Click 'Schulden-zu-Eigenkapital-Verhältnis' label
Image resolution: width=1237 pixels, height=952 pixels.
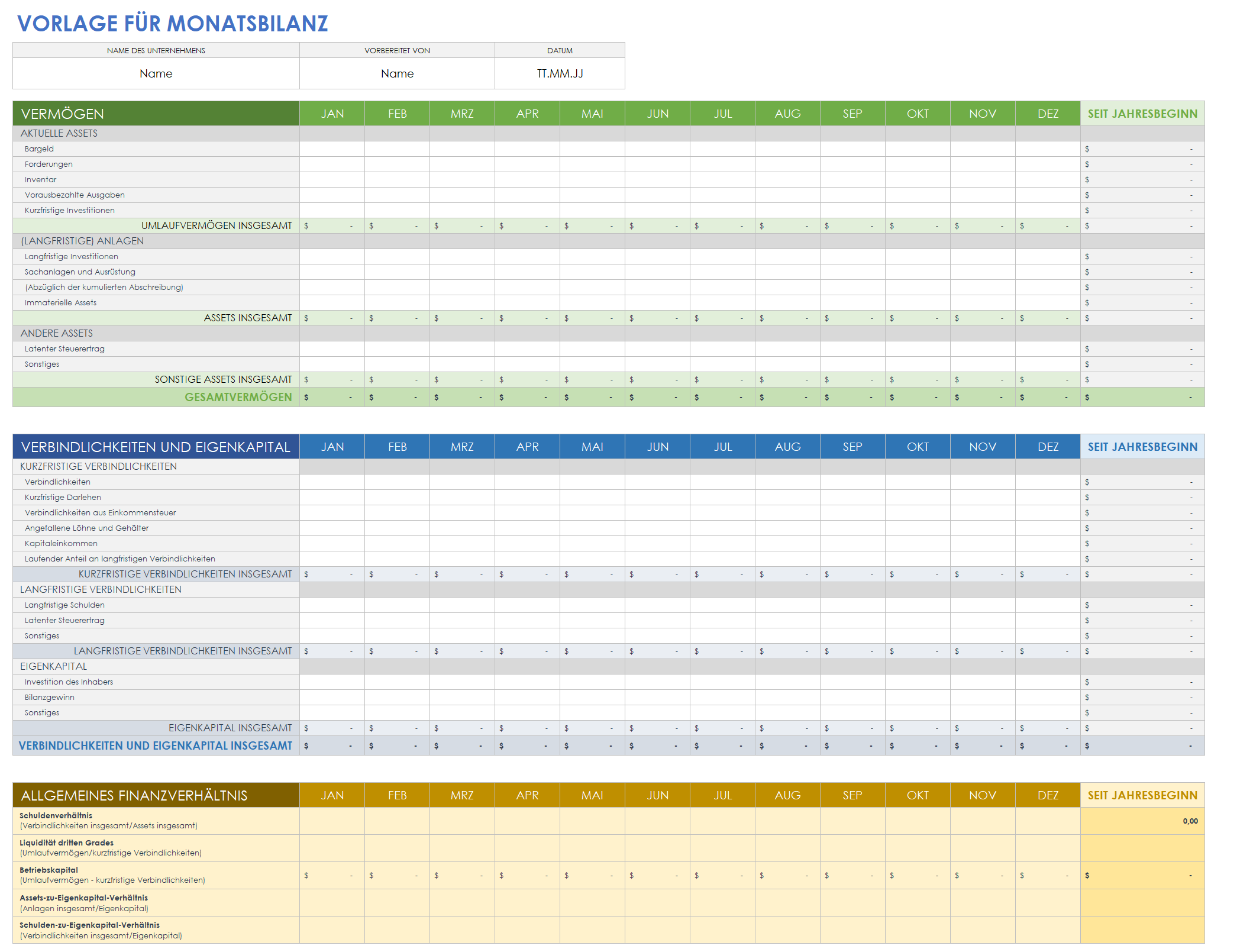tap(89, 925)
